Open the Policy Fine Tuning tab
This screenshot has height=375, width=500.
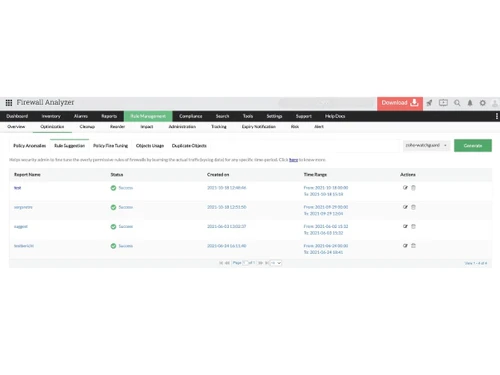point(110,146)
